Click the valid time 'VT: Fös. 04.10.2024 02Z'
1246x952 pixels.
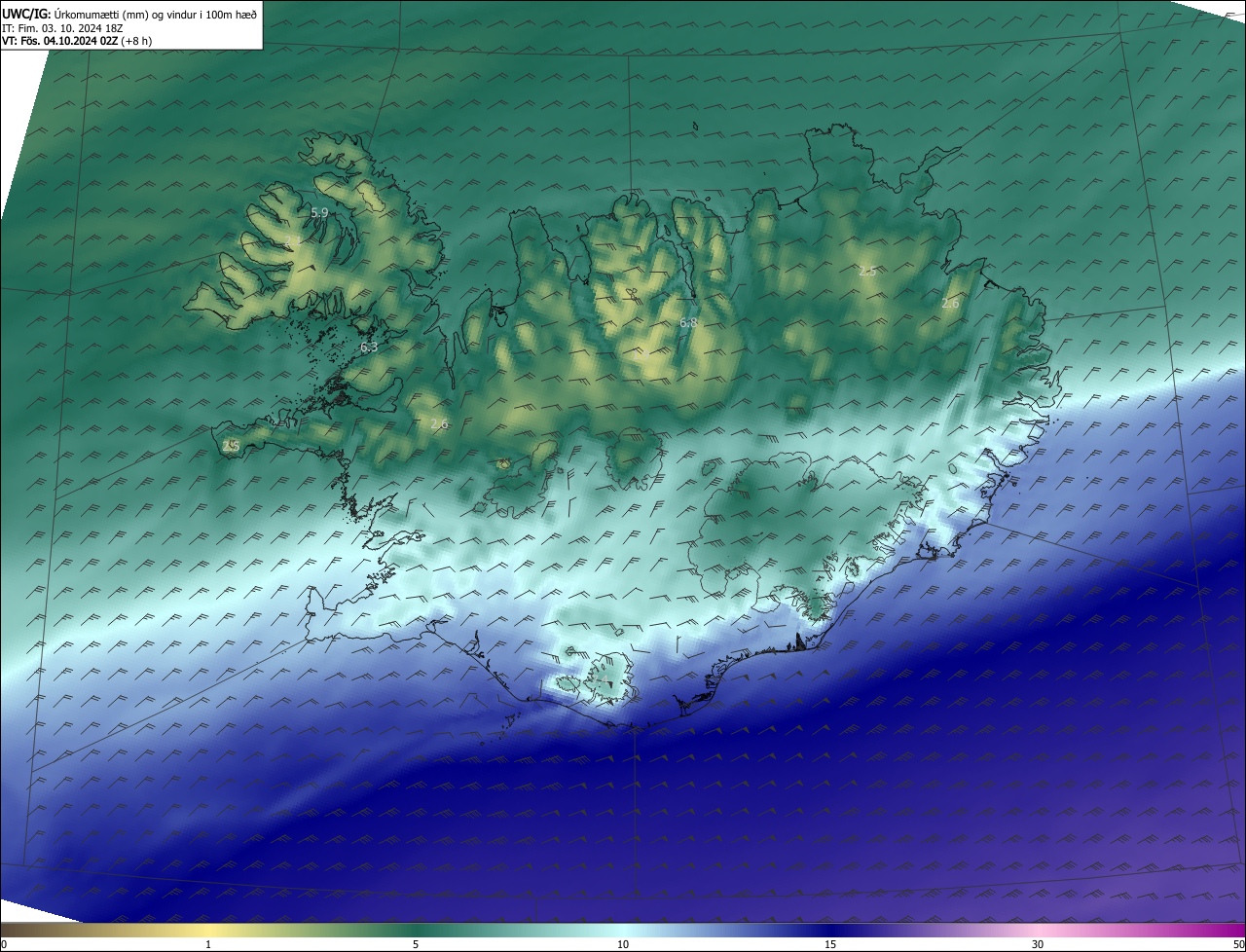point(58,41)
